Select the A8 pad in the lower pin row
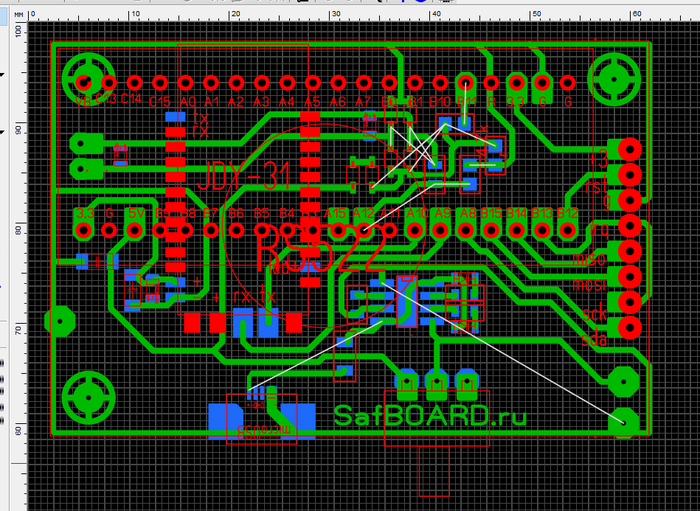700x511 pixels. 465,230
